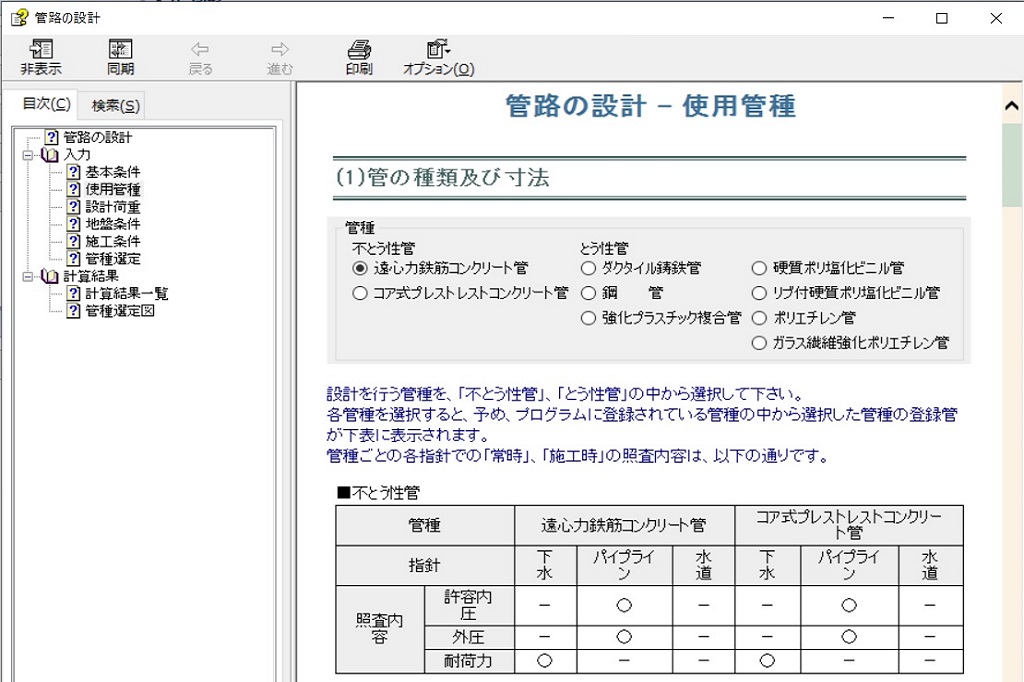Screen dimensions: 1024x682
Task: Click the 非表示 (hide) toolbar icon
Action: [41, 50]
